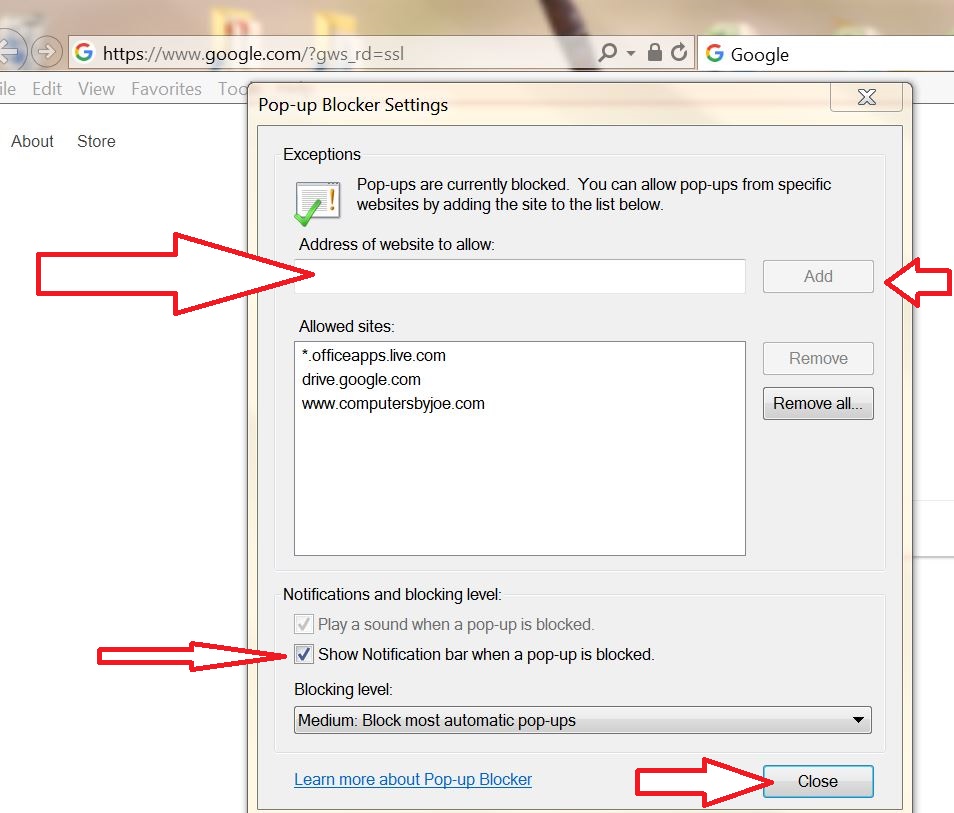Open the address bar search dropdown arrow
The width and height of the screenshot is (954, 813).
click(x=631, y=54)
